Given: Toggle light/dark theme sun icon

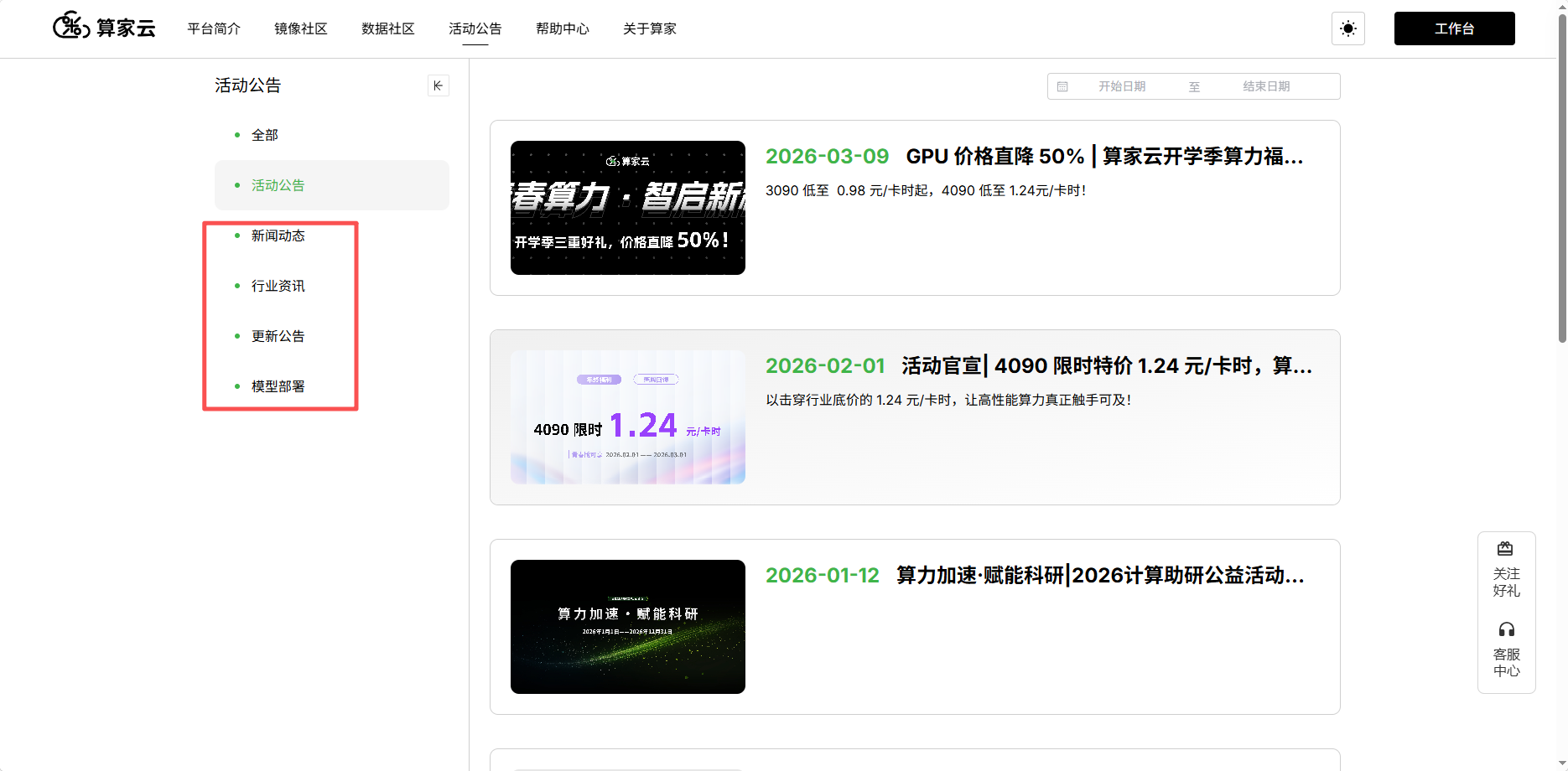Looking at the screenshot, I should coord(1348,28).
